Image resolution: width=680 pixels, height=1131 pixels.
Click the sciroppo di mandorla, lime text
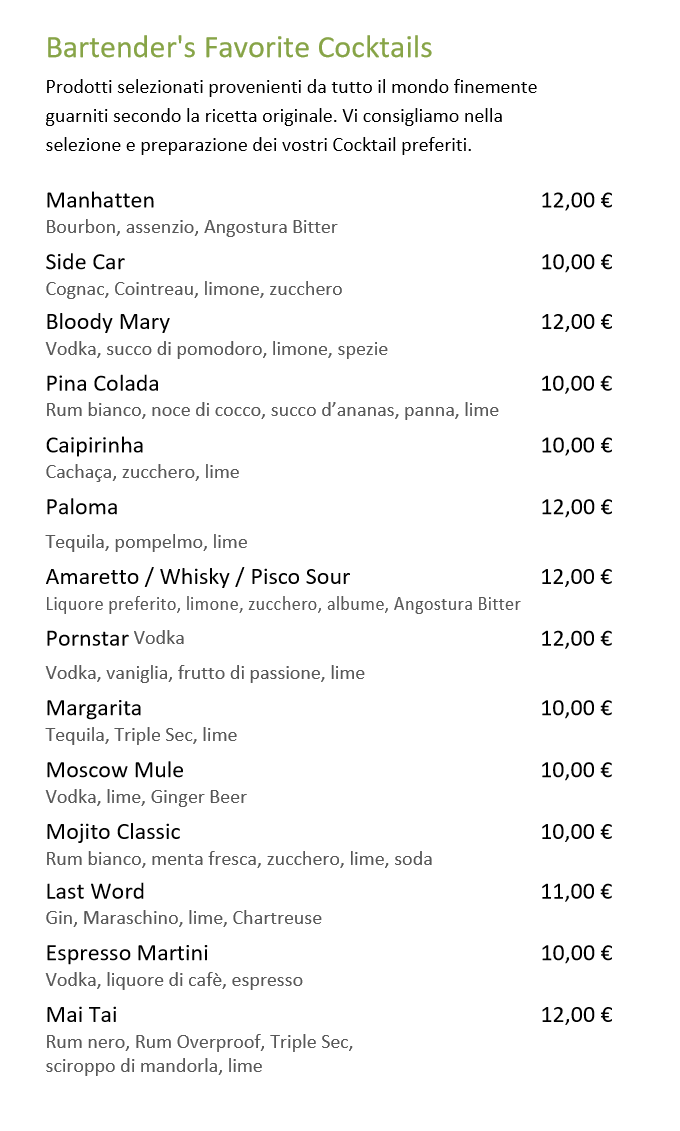(x=154, y=1066)
